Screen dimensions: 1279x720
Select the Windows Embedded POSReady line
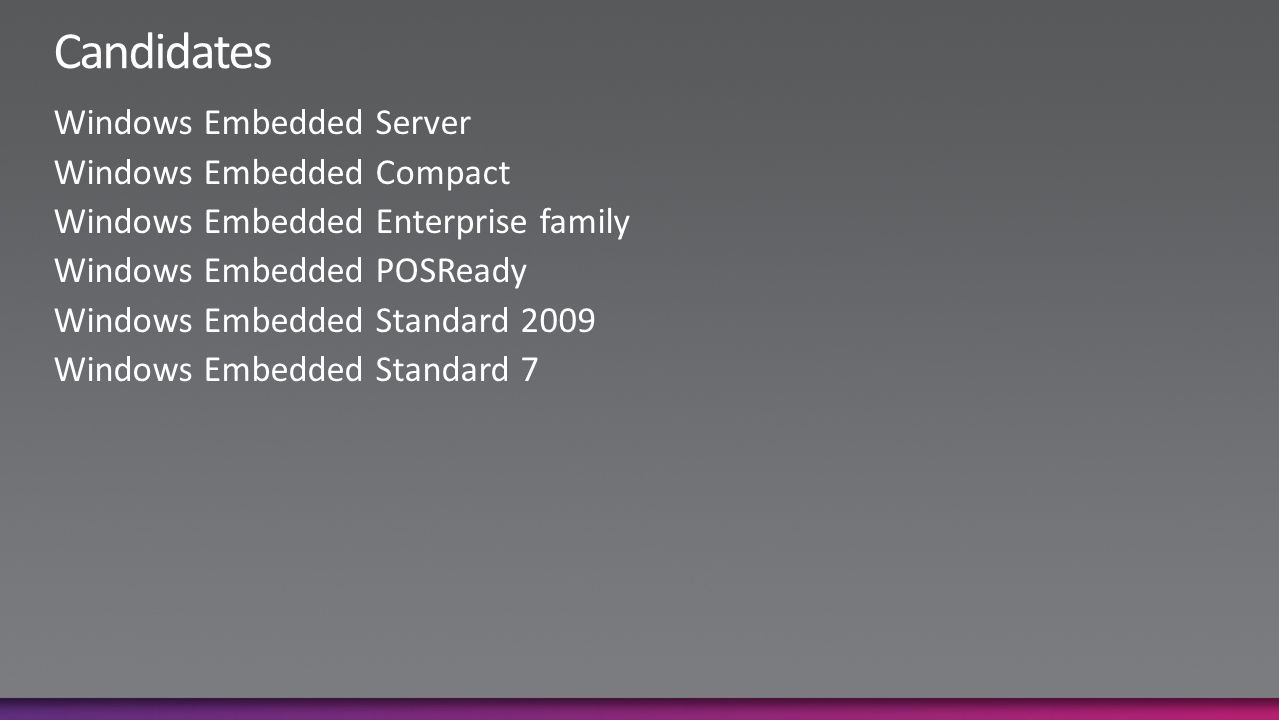(x=290, y=271)
